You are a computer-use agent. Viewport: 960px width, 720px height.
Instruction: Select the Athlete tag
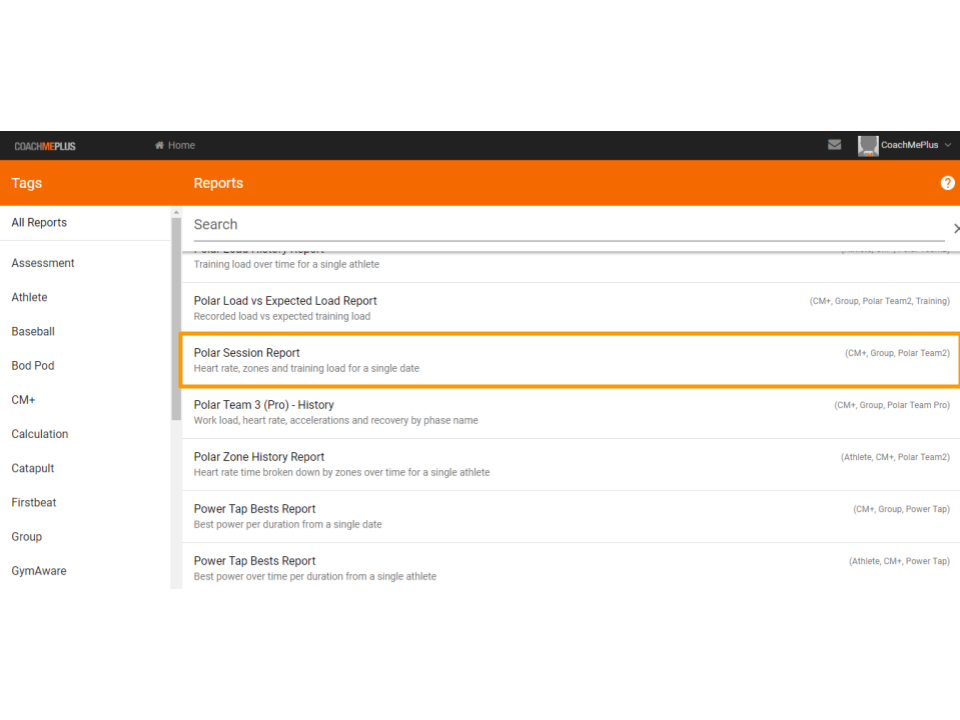29,297
